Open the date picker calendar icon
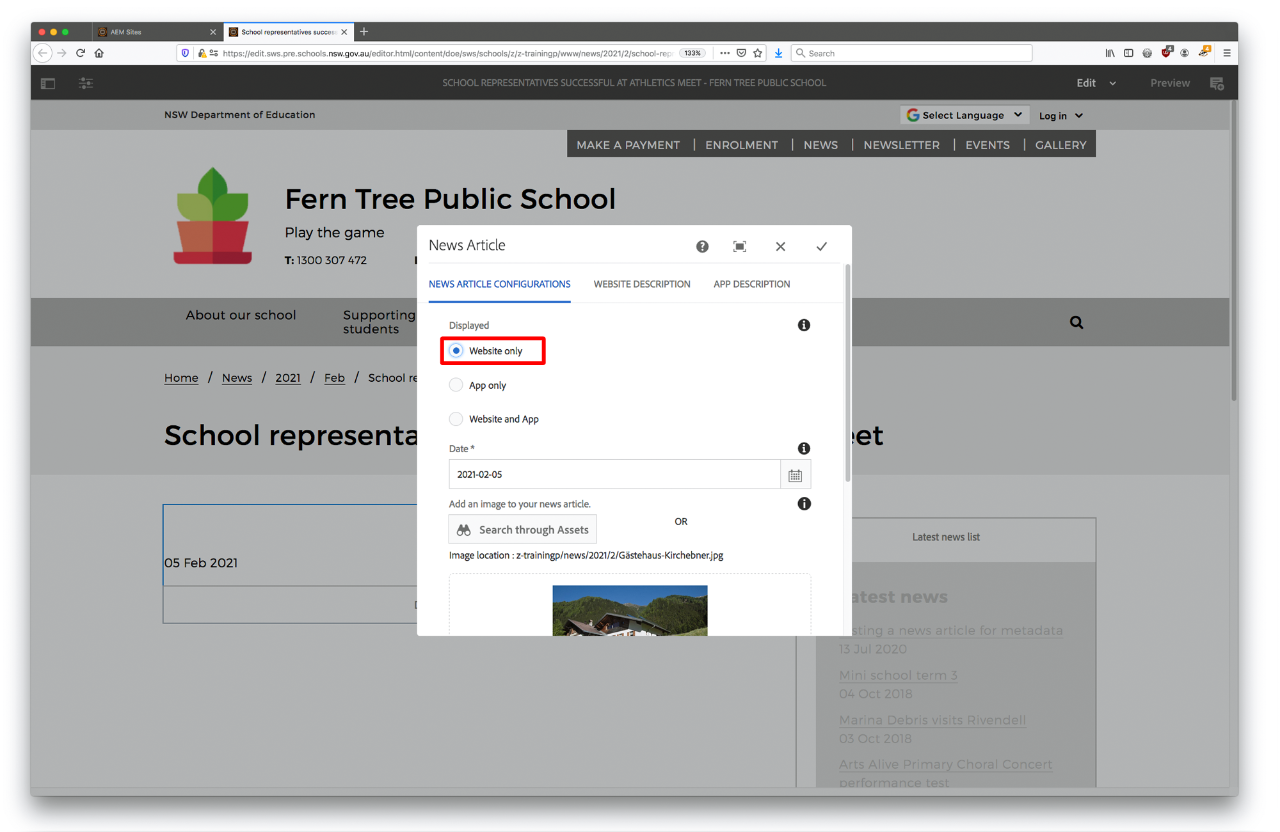This screenshot has height=832, width=1280. point(796,475)
